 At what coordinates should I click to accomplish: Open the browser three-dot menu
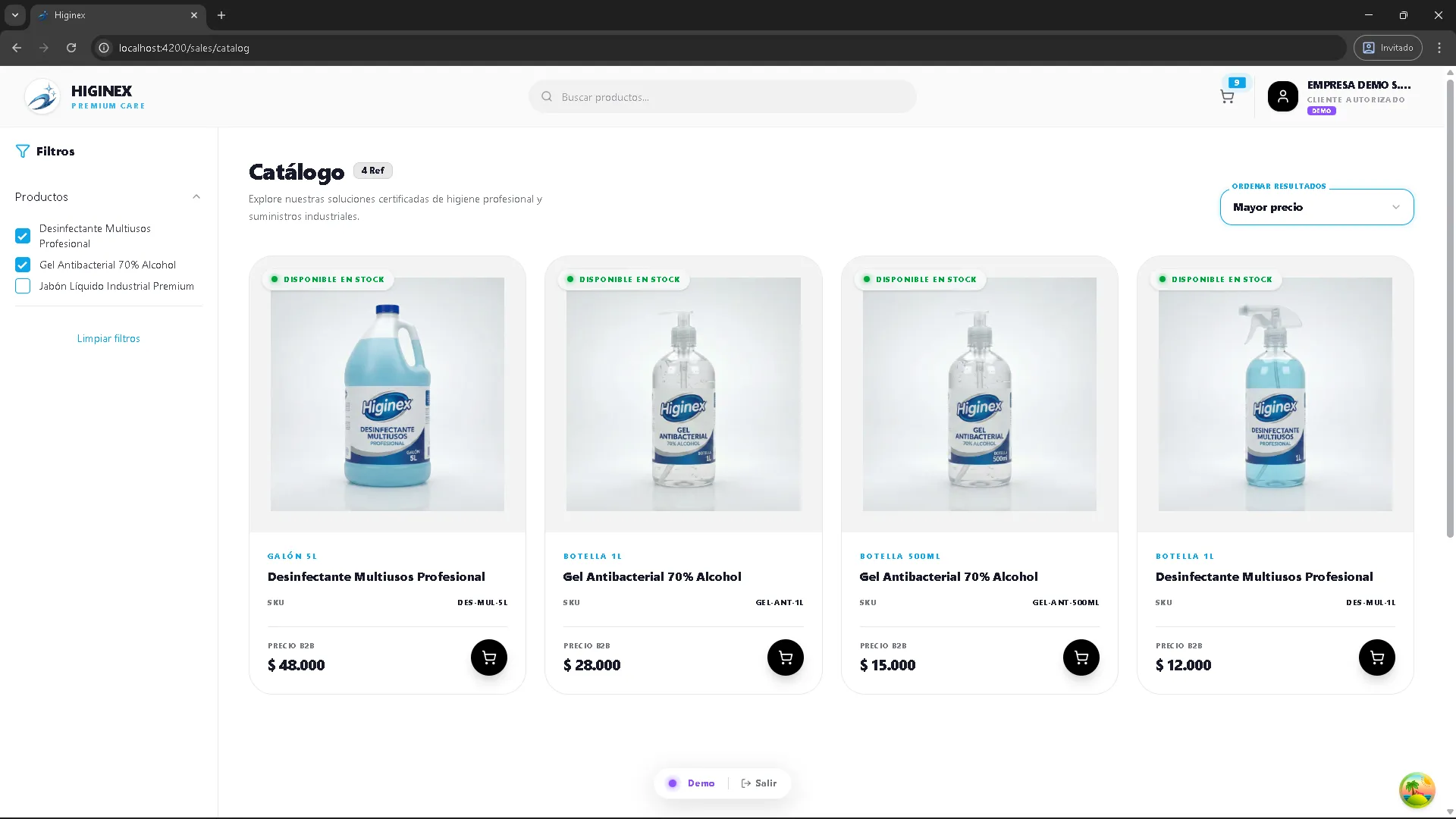coord(1439,48)
